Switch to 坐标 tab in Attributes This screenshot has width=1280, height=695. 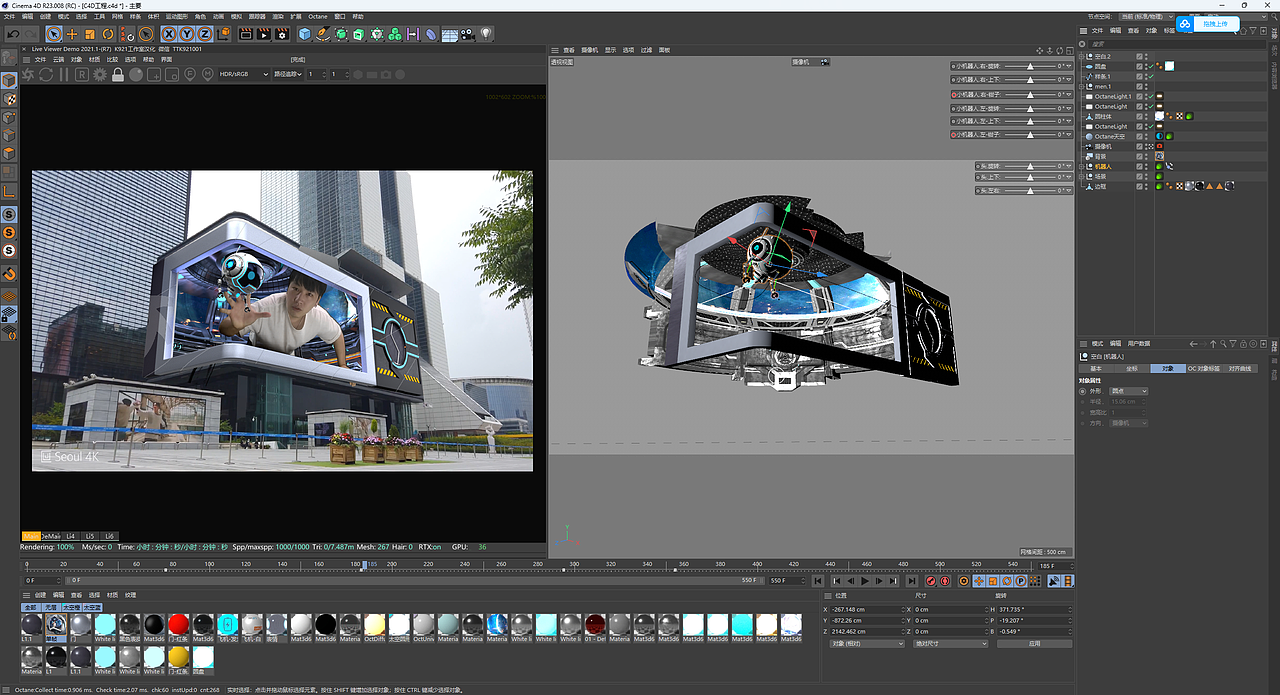point(1131,369)
